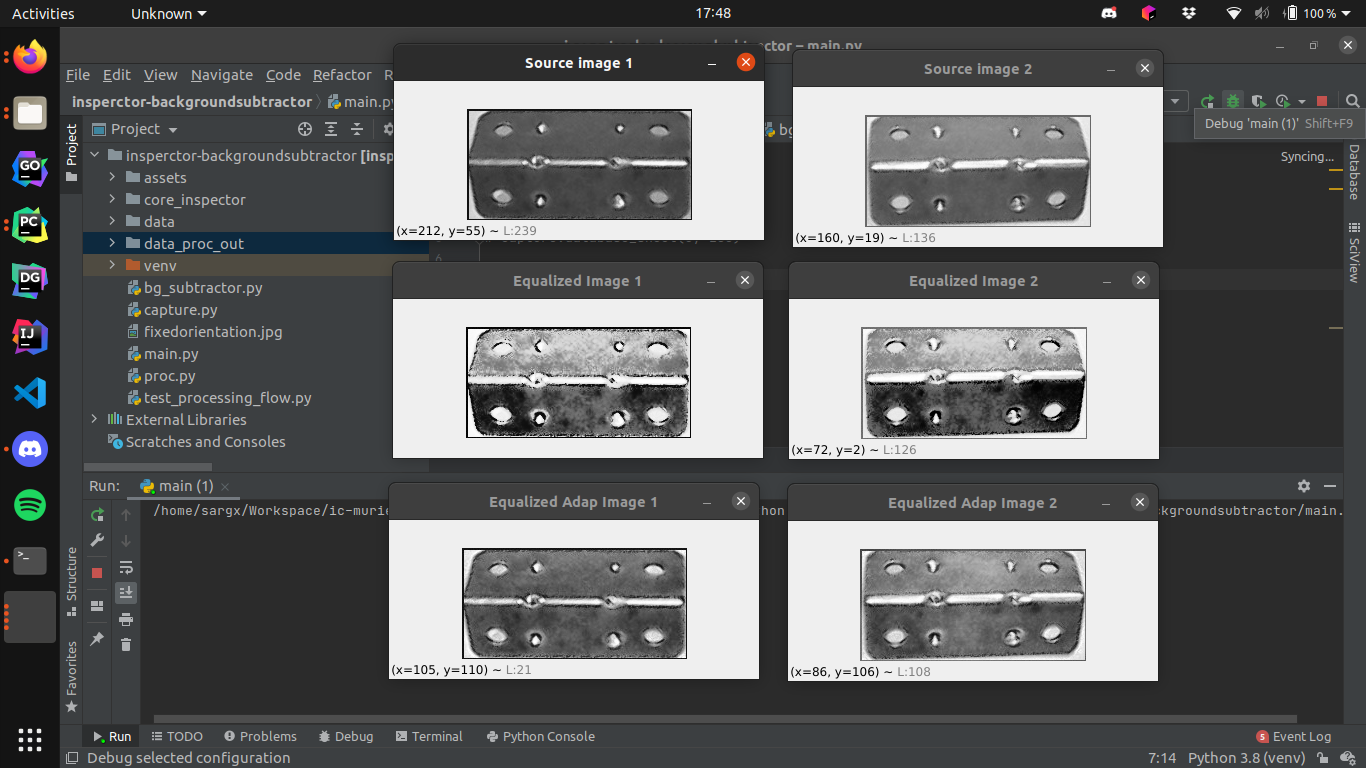Open Discord from the Ubuntu dock
This screenshot has width=1366, height=768.
[30, 449]
